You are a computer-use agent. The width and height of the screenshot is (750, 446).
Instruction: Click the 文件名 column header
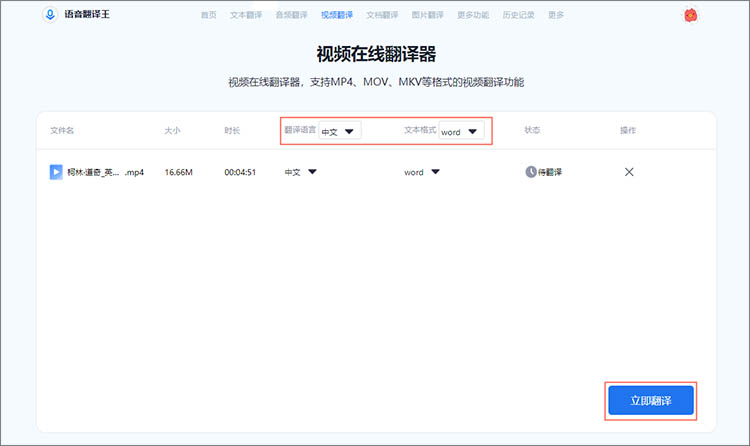(x=62, y=130)
